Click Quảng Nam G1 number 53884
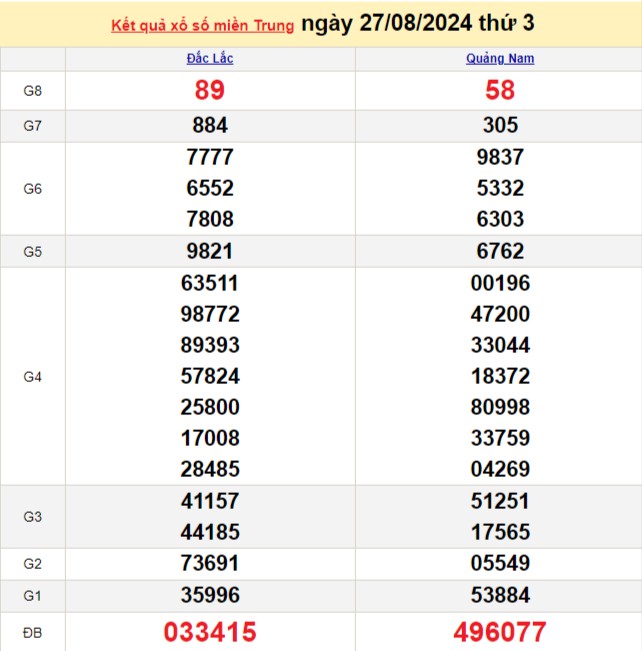This screenshot has height=651, width=642. (x=500, y=595)
